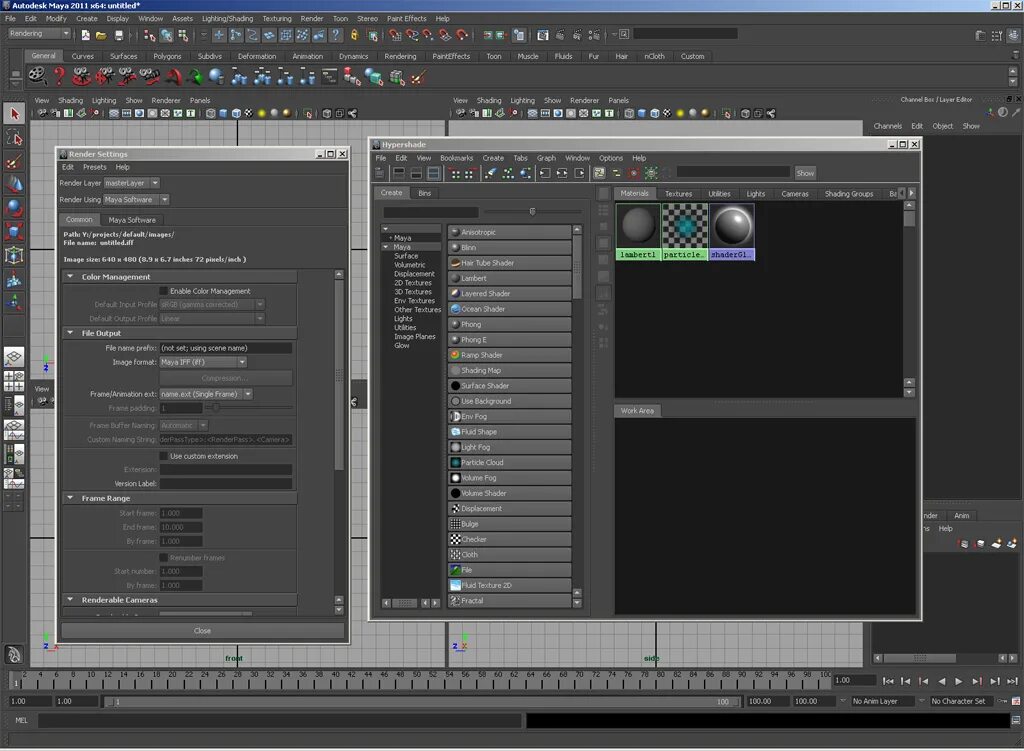The image size is (1024, 751).
Task: Switch to the Textures tab in Hypershade
Action: pyautogui.click(x=678, y=194)
